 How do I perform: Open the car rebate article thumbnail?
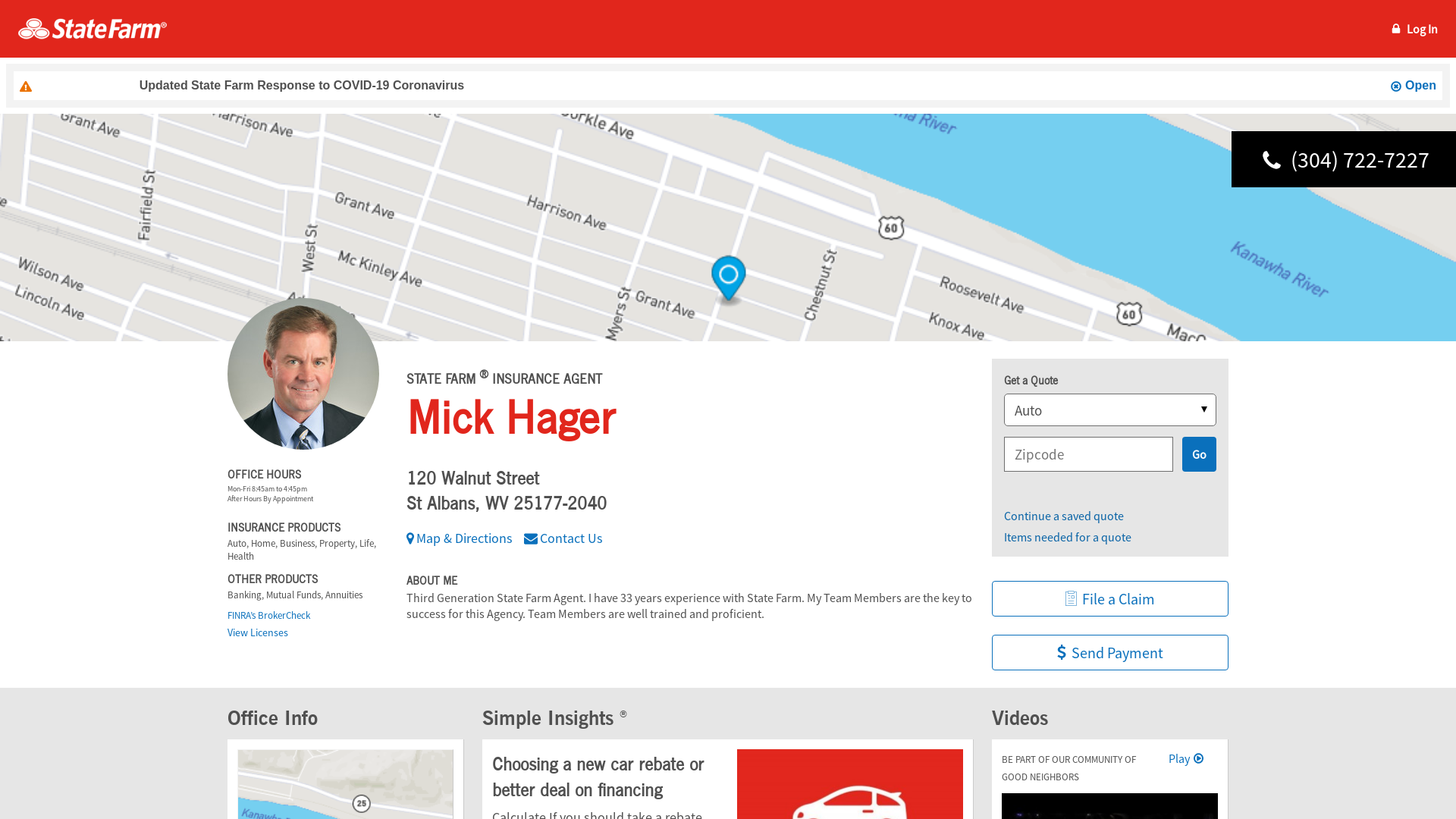849,785
